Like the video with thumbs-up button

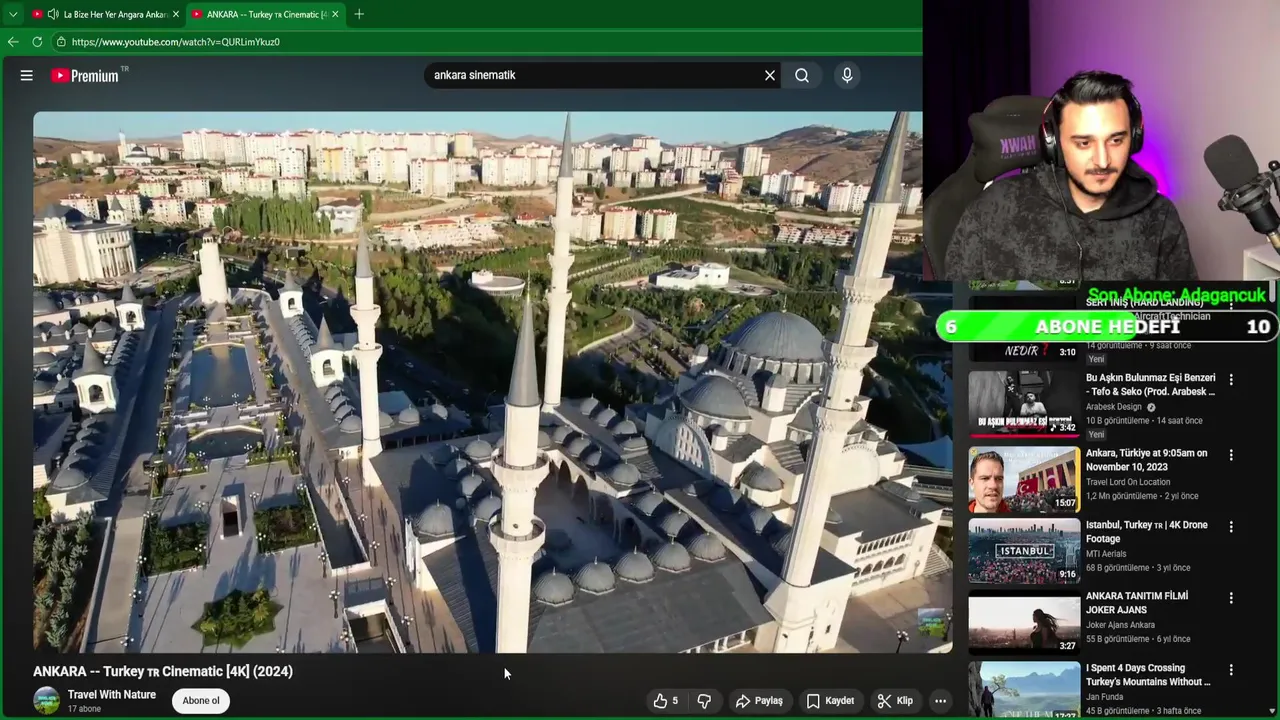pos(666,701)
